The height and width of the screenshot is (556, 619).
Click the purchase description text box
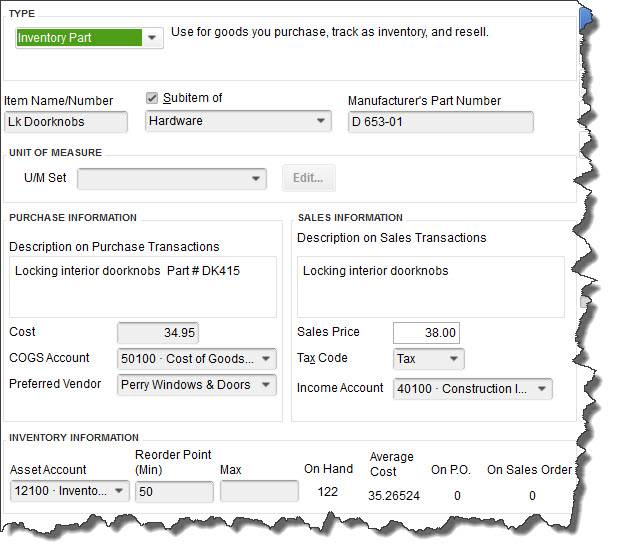tap(142, 286)
